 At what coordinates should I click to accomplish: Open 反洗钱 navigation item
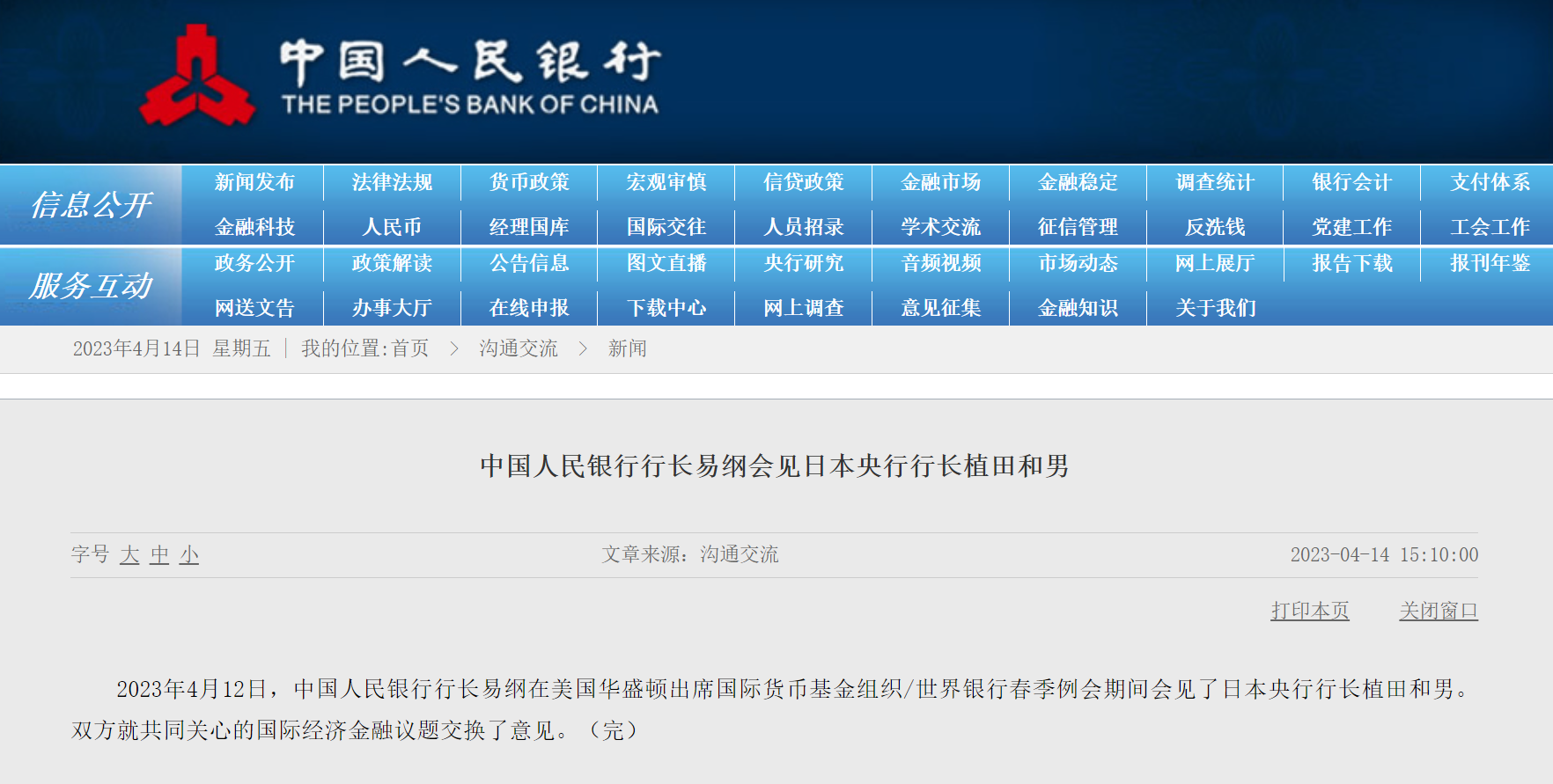tap(1215, 227)
